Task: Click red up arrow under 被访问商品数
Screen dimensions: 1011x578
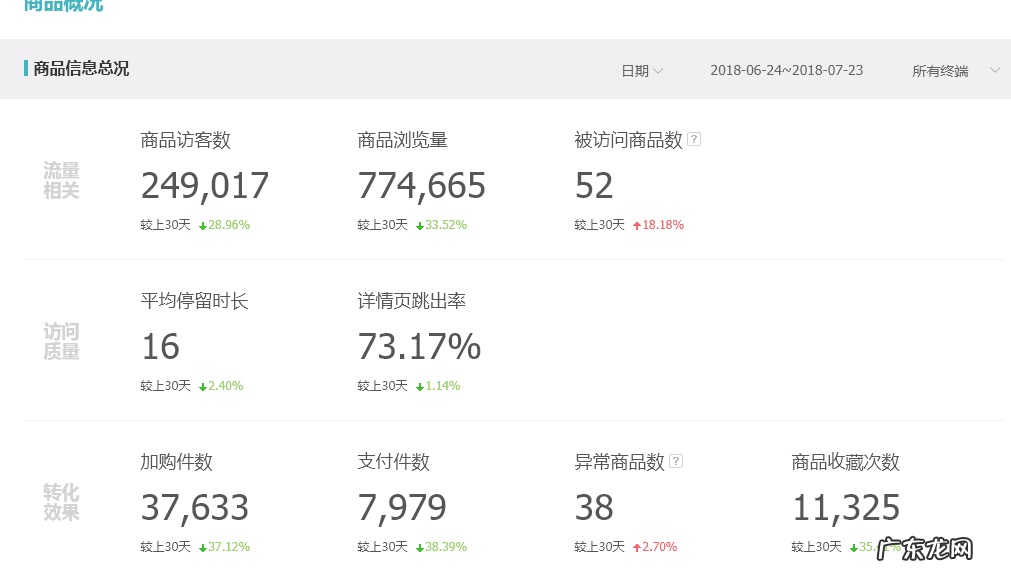Action: [x=637, y=226]
